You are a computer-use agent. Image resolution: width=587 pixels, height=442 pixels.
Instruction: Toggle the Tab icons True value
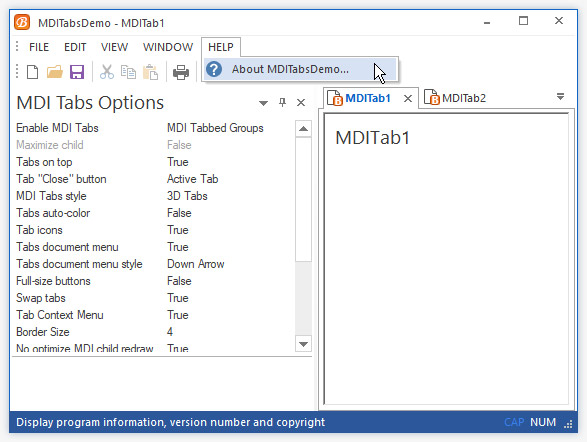[177, 230]
